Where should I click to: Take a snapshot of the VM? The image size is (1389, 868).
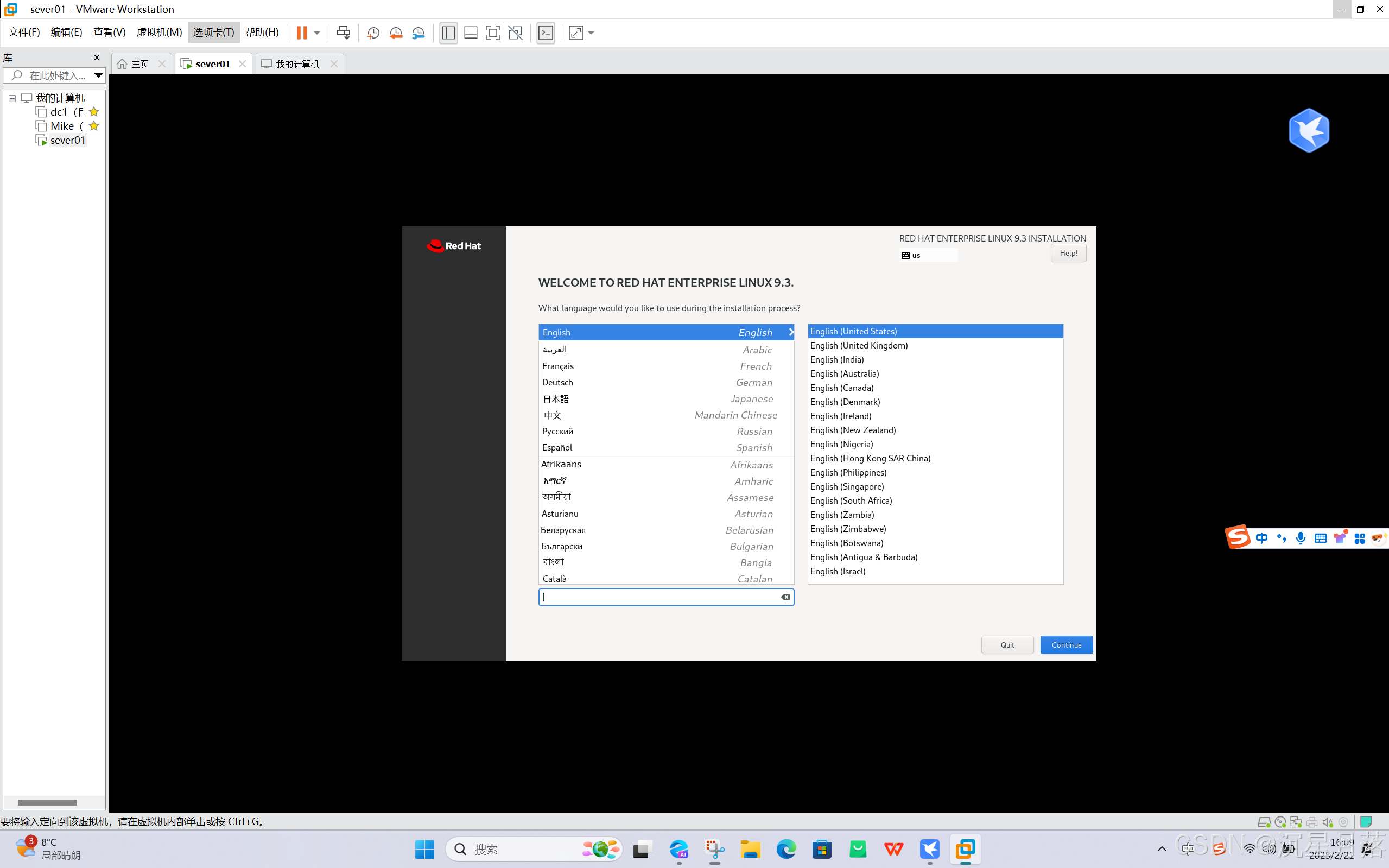point(373,33)
